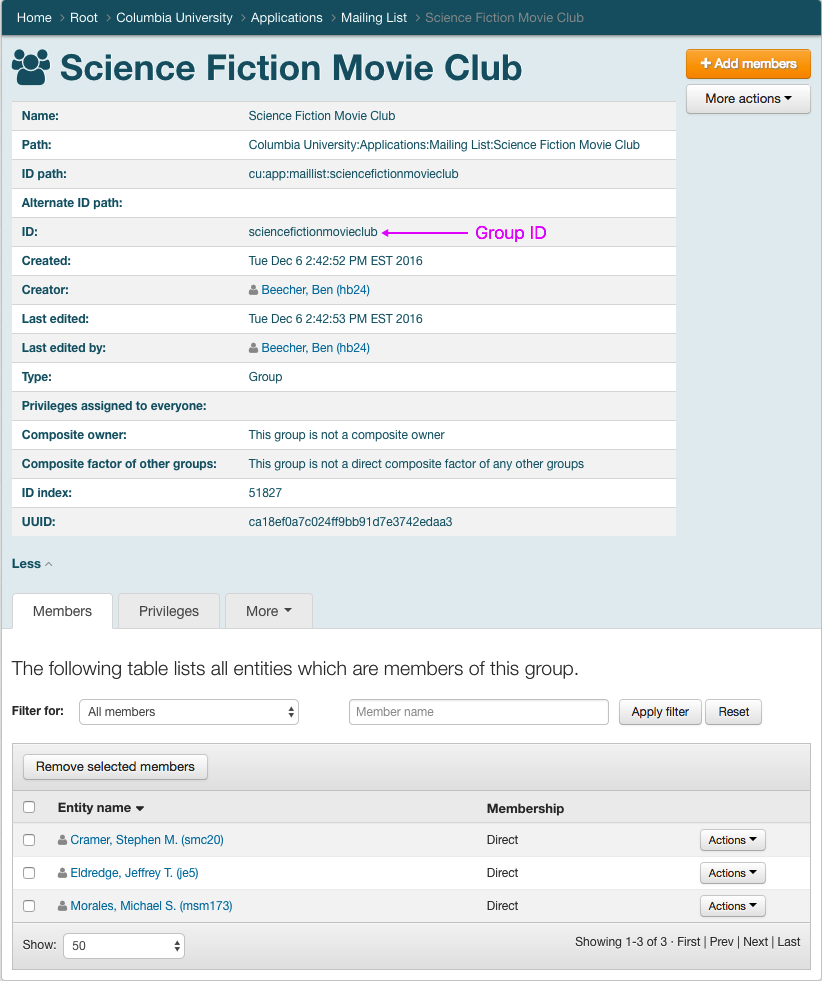Go to Root in the breadcrumb

(84, 18)
